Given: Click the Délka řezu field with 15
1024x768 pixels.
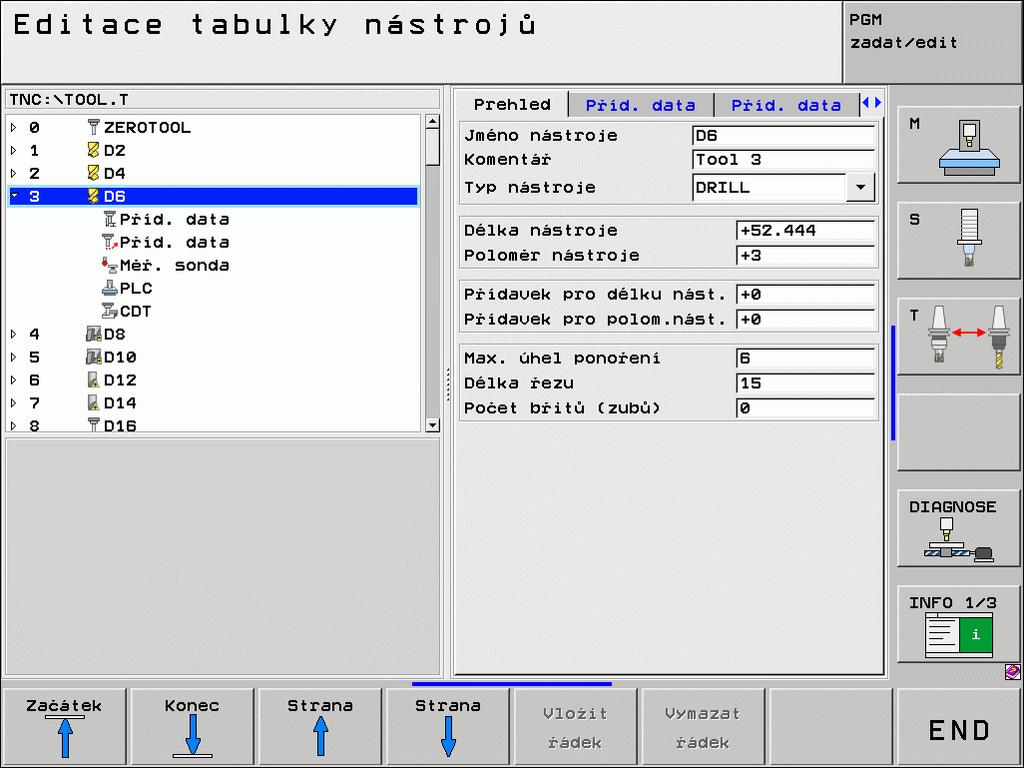Looking at the screenshot, I should point(805,383).
